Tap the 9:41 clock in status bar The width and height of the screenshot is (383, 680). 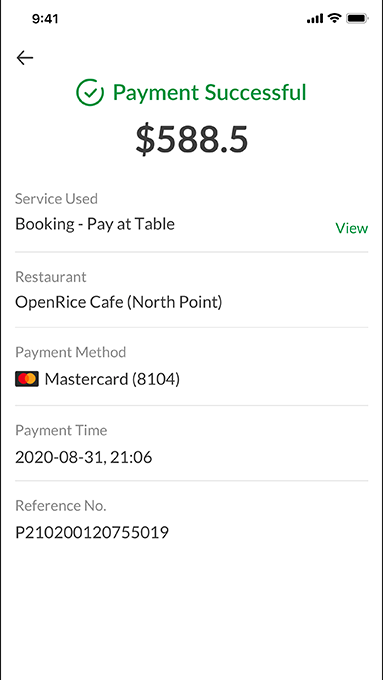(45, 19)
